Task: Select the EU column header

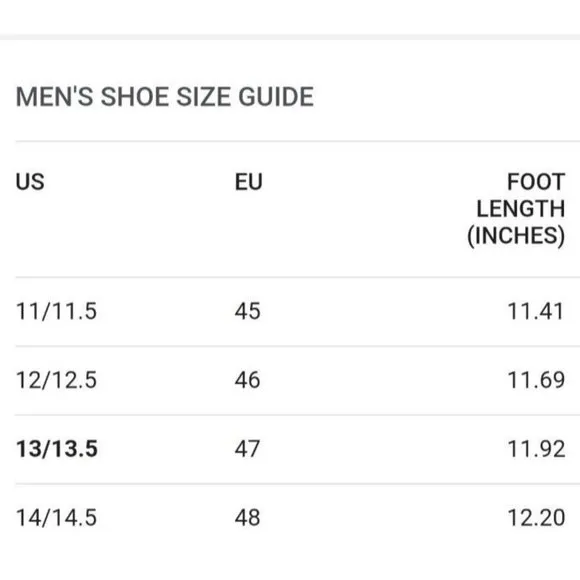Action: click(249, 182)
